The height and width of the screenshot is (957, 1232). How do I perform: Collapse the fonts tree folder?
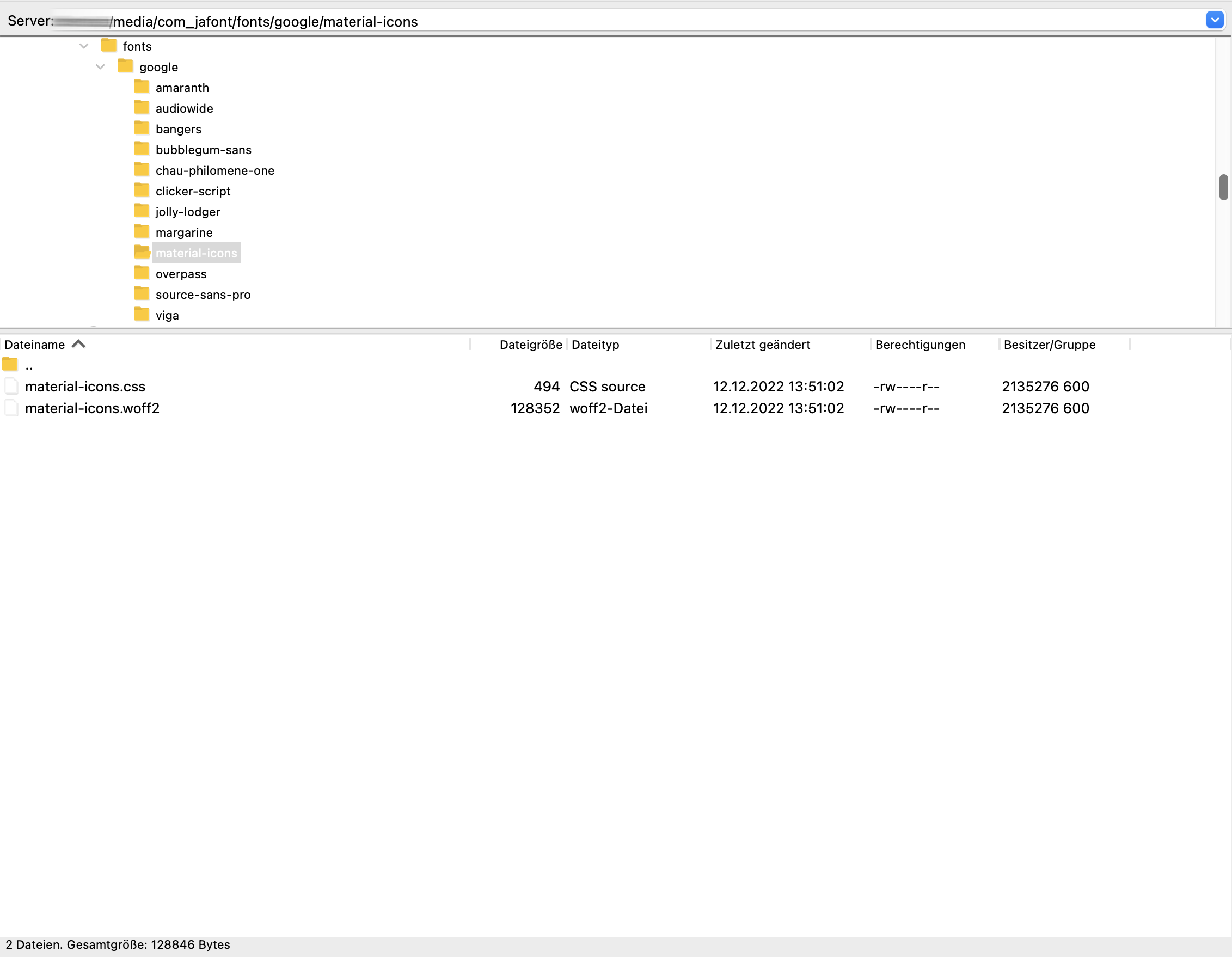pos(84,46)
